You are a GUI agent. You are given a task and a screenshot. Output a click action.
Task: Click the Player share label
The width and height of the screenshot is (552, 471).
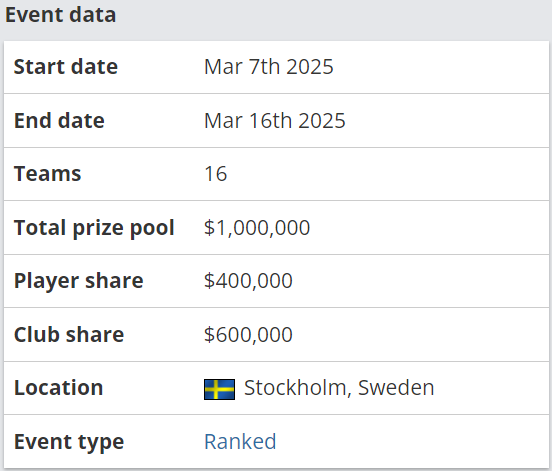[x=79, y=281]
